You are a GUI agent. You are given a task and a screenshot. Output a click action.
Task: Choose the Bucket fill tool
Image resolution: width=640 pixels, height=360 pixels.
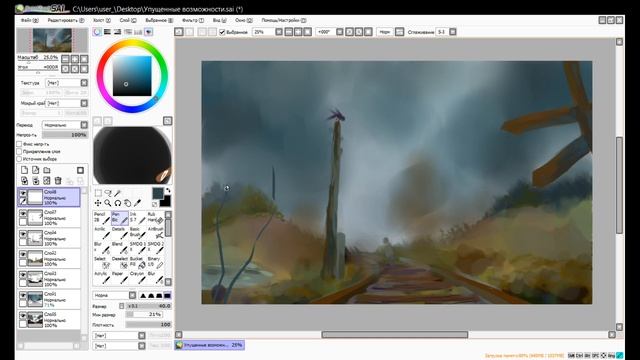138,262
